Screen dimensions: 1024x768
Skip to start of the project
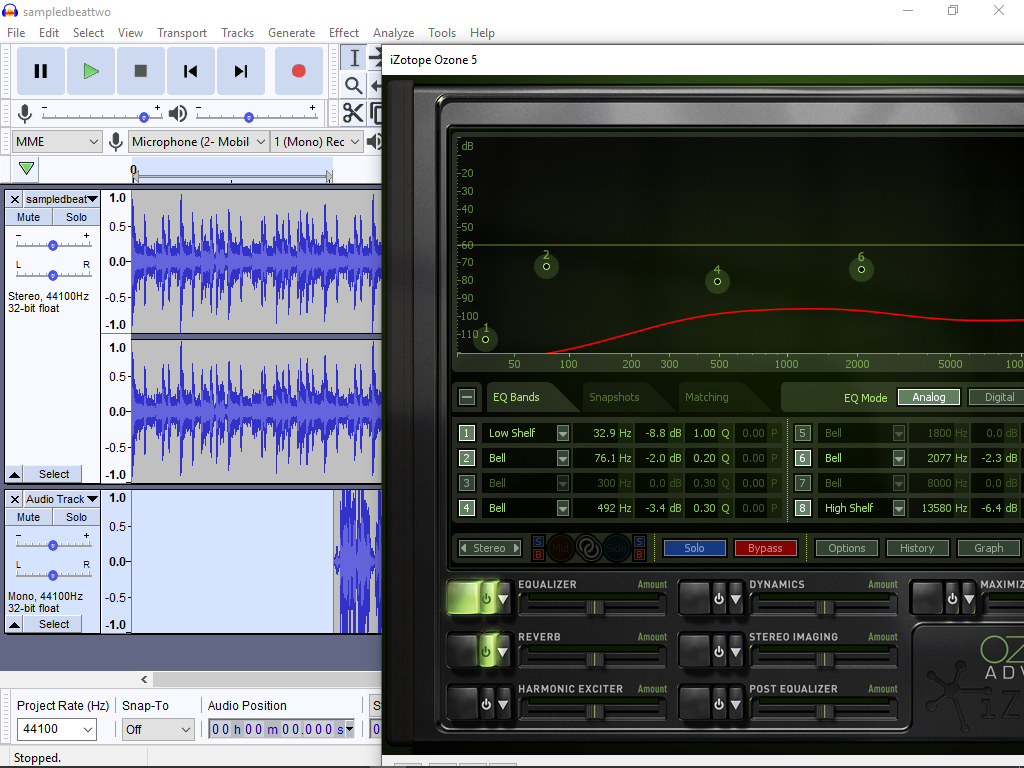(x=191, y=71)
